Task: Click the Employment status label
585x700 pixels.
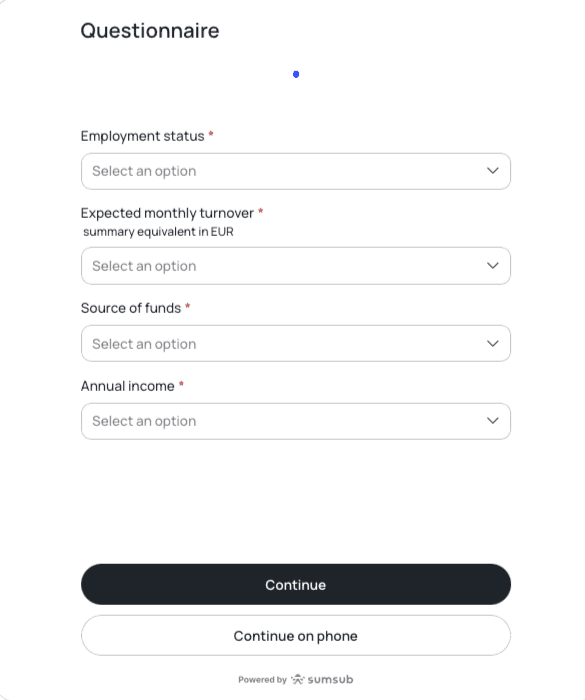Action: tap(142, 136)
